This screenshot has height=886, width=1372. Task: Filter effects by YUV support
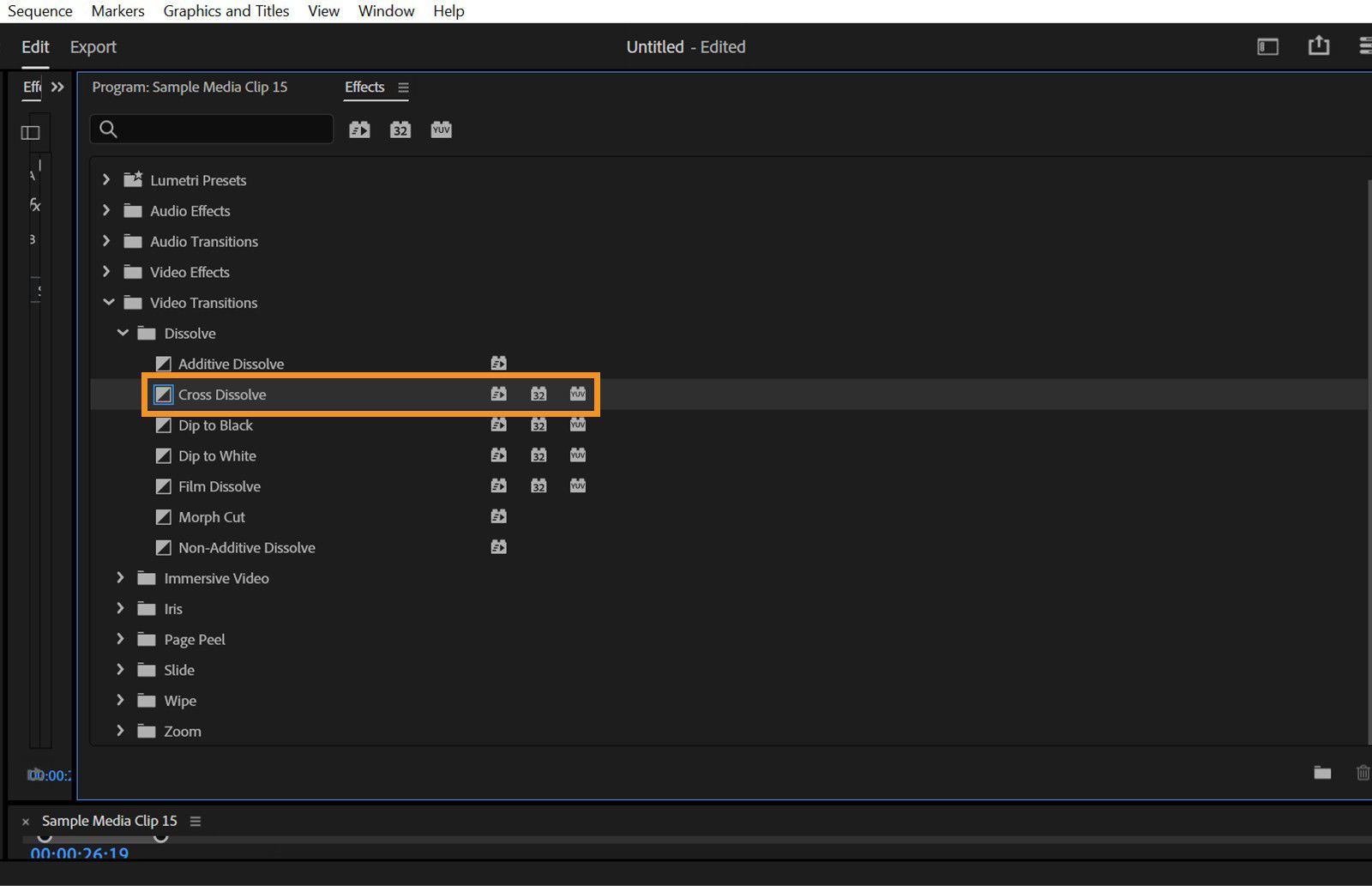tap(441, 129)
